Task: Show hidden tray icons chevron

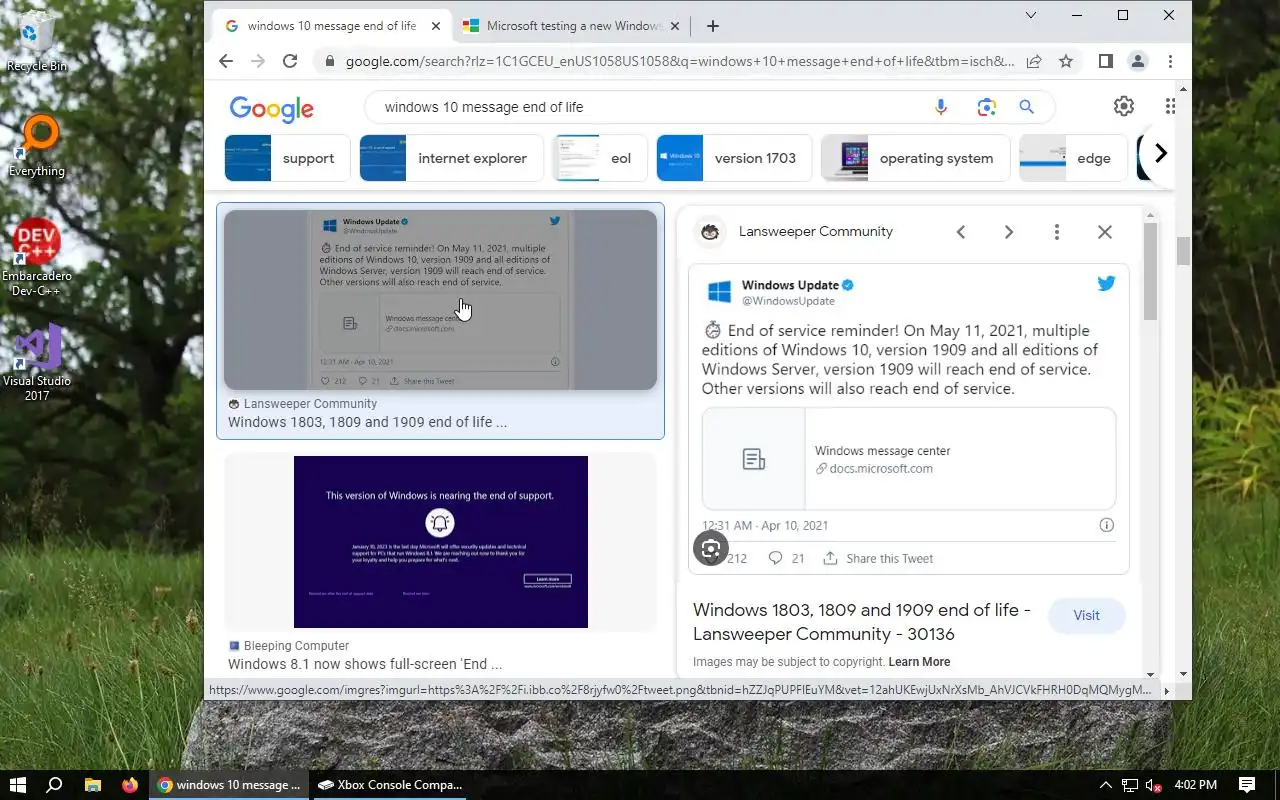Action: click(x=1105, y=785)
